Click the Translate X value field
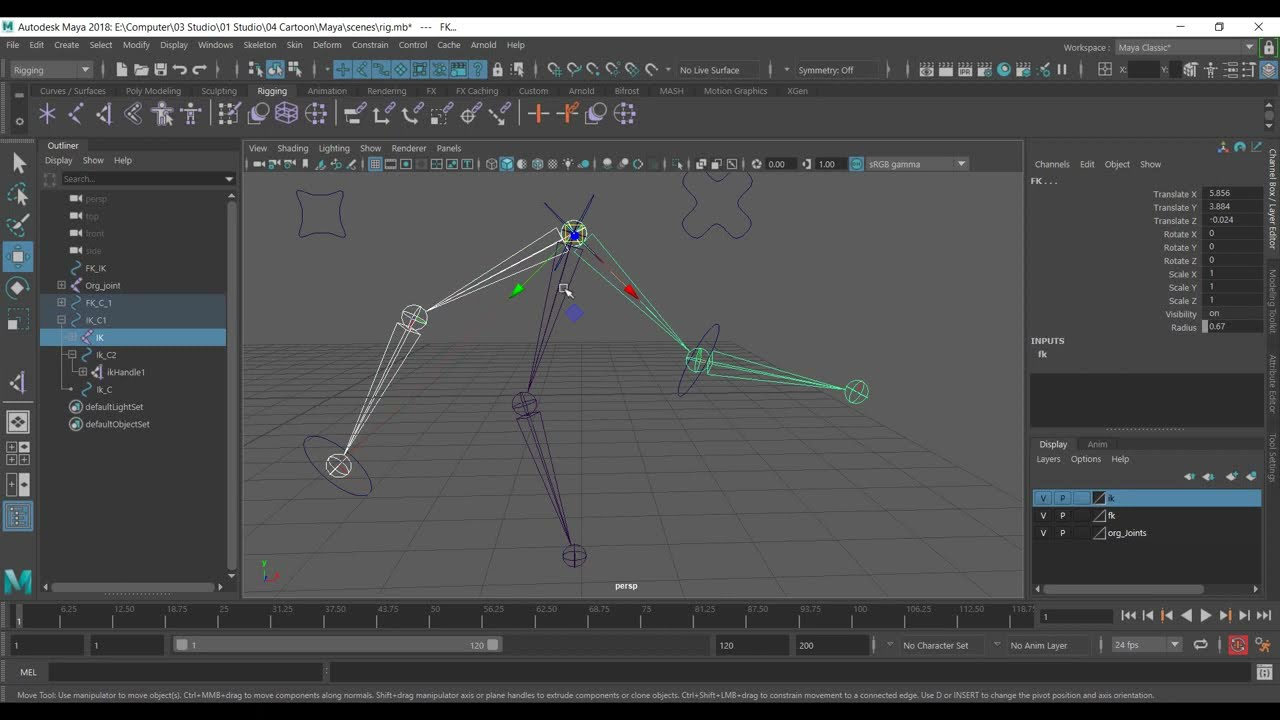This screenshot has width=1280, height=720. coord(1233,194)
